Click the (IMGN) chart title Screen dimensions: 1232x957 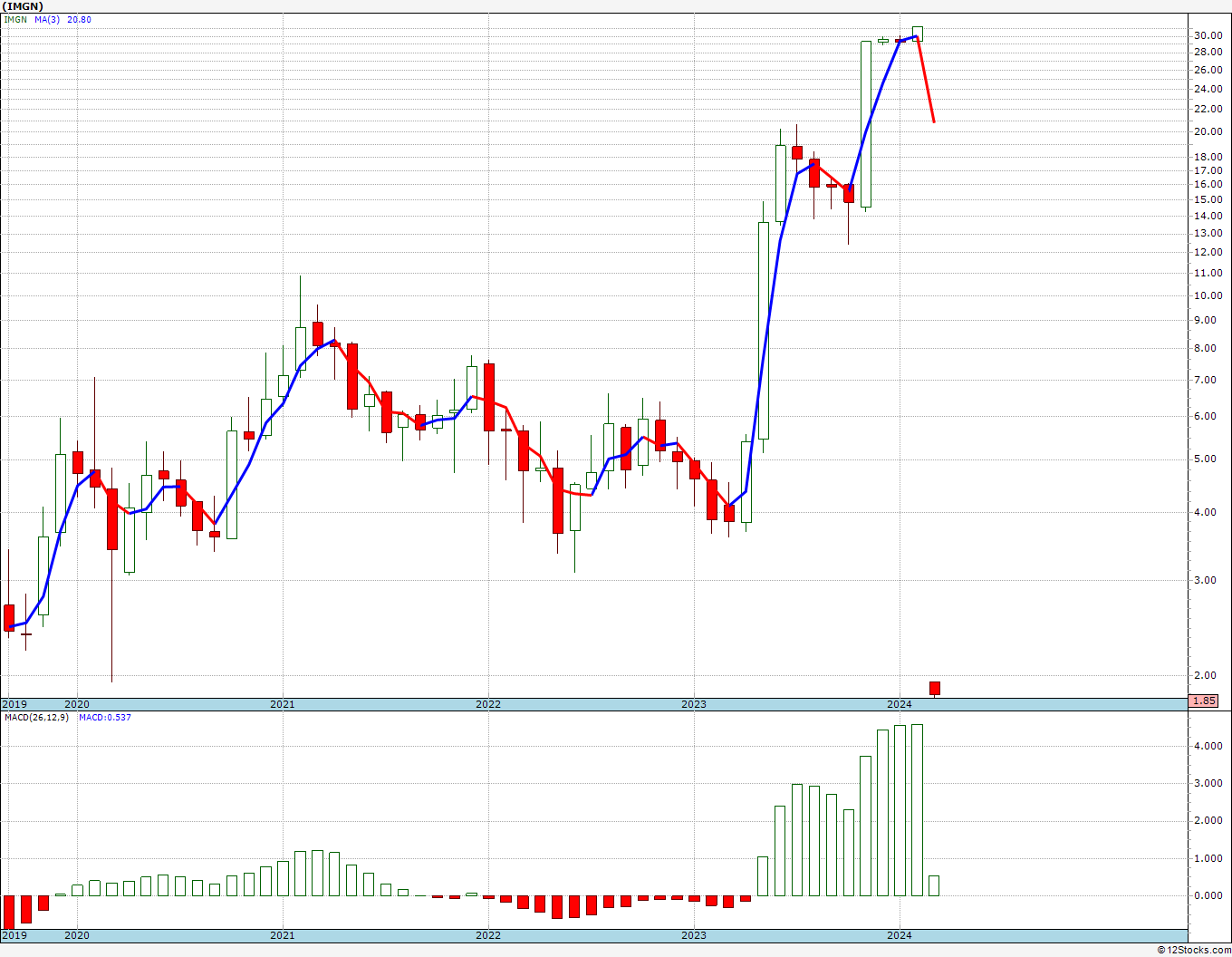tap(22, 6)
